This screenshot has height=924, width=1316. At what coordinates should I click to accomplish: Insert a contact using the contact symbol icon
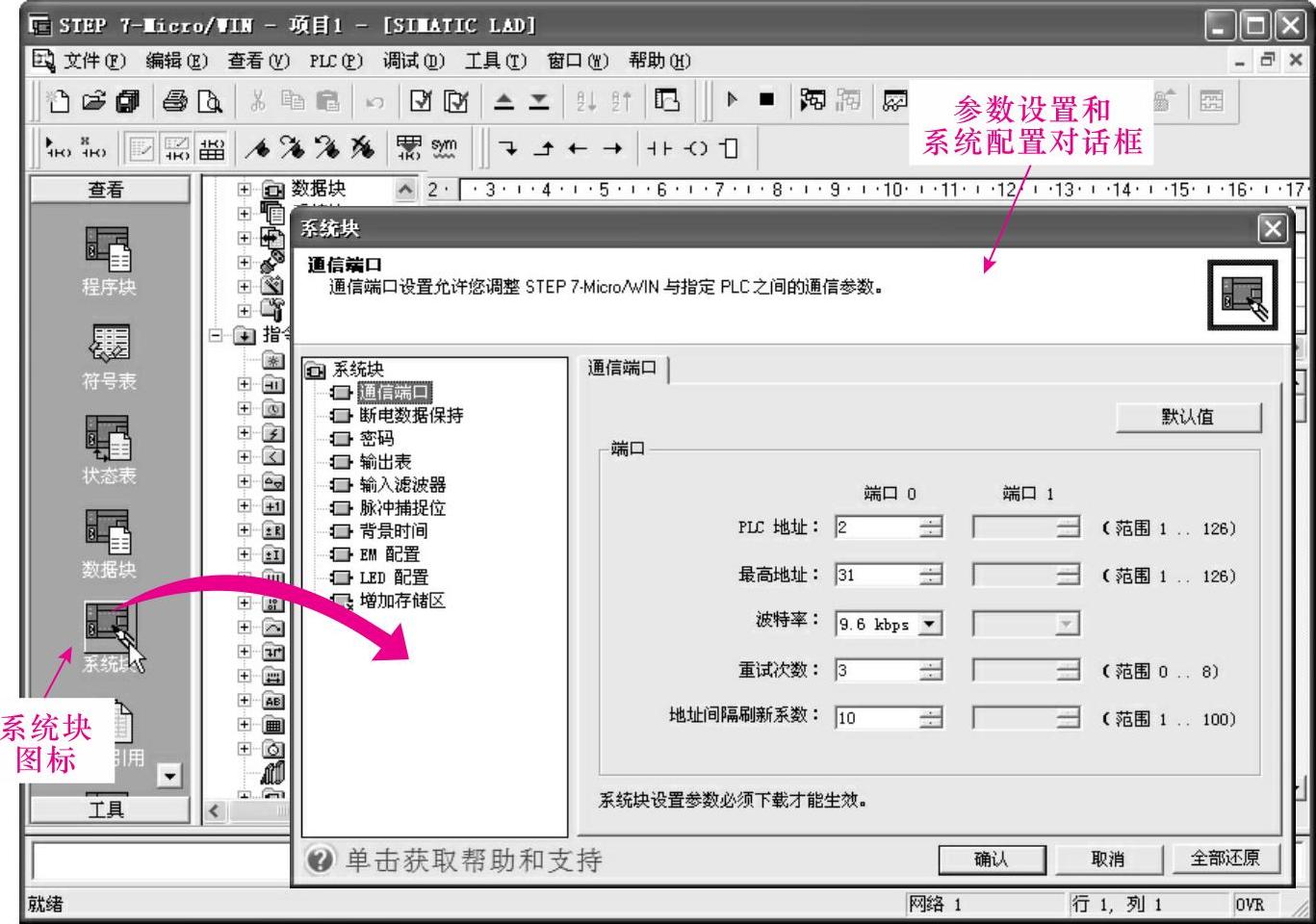point(659,148)
